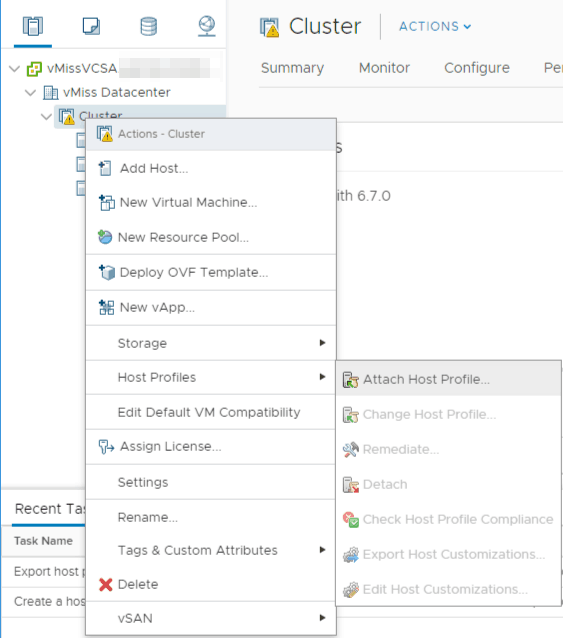Switch to the Monitor tab

click(x=384, y=68)
